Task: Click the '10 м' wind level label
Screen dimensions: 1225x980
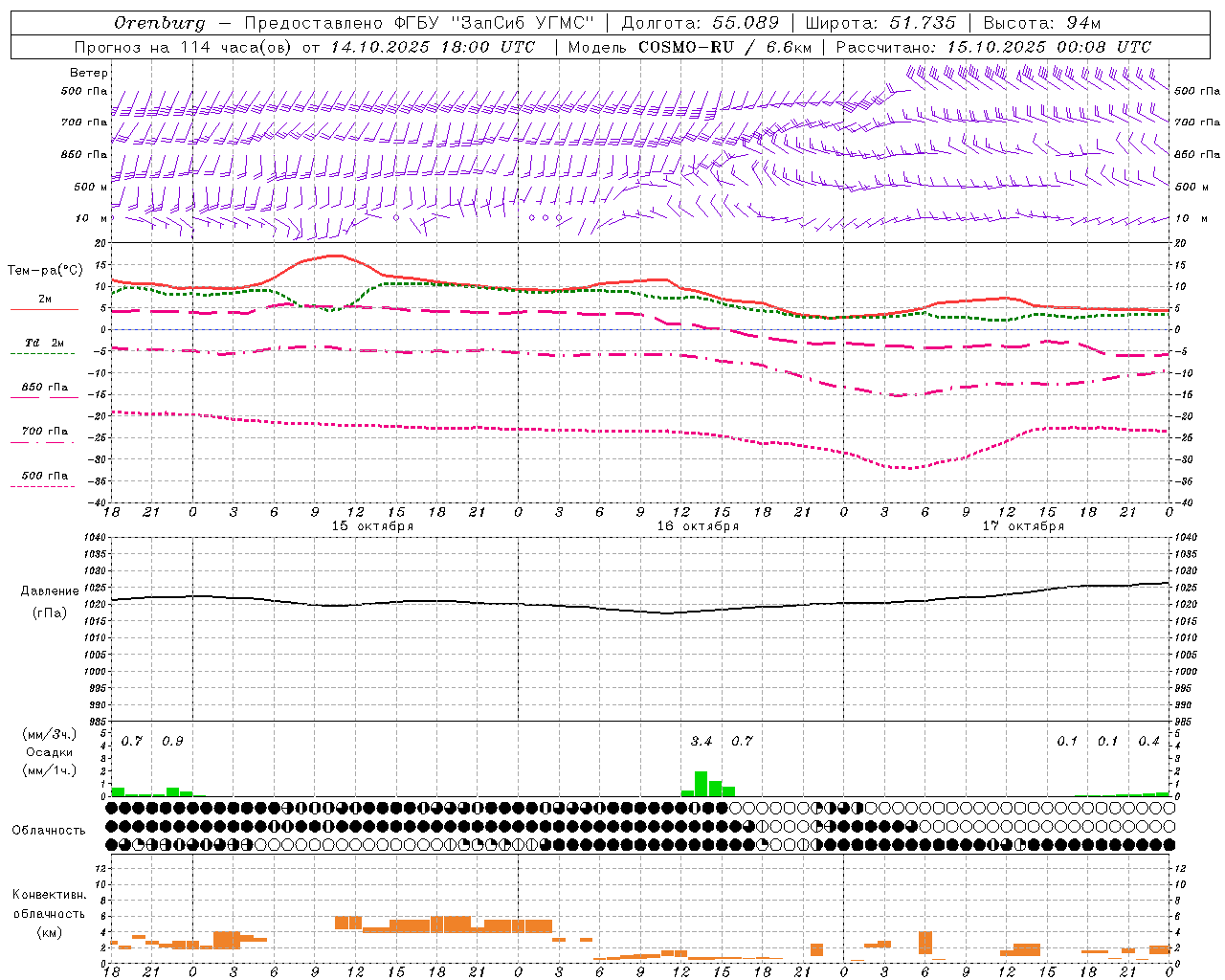Action: (x=92, y=218)
